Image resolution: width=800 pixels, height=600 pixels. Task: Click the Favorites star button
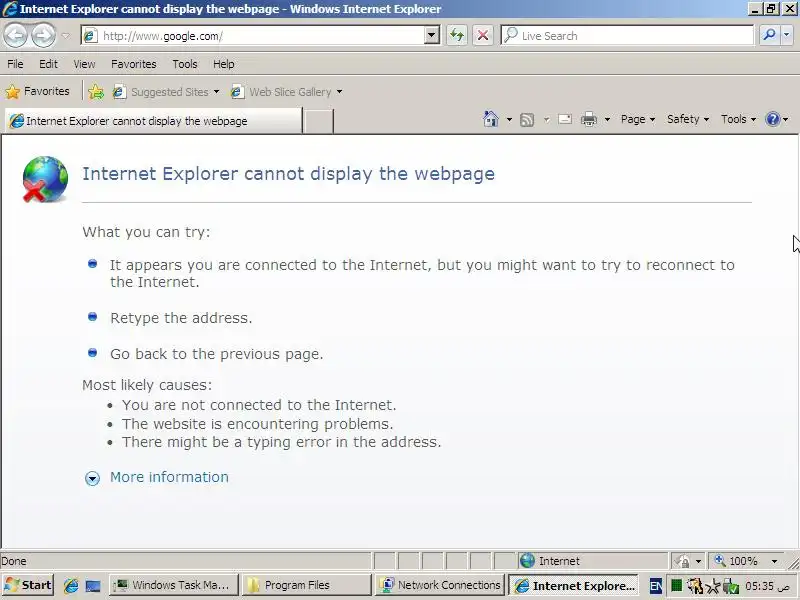pos(38,91)
